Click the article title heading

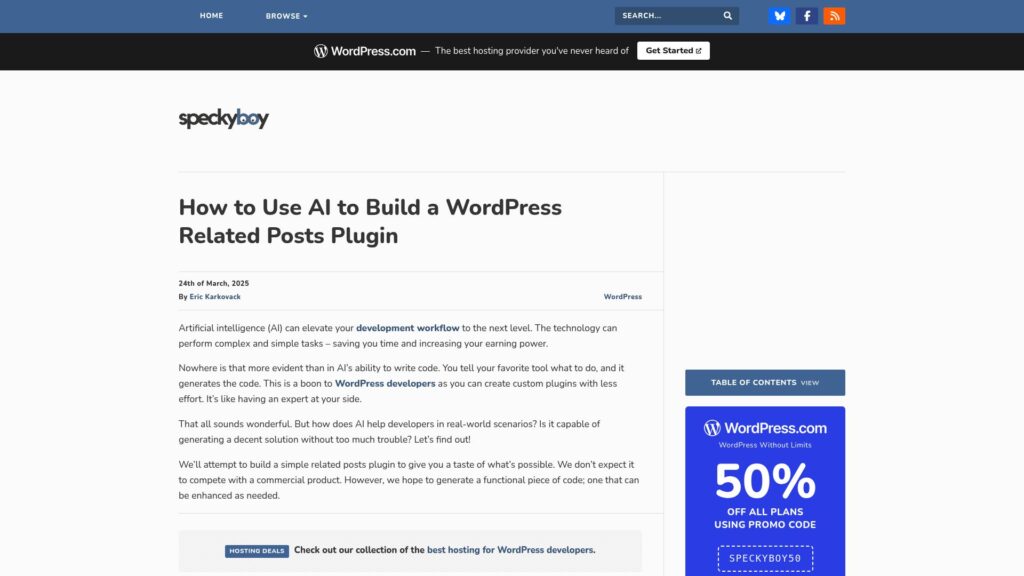370,221
